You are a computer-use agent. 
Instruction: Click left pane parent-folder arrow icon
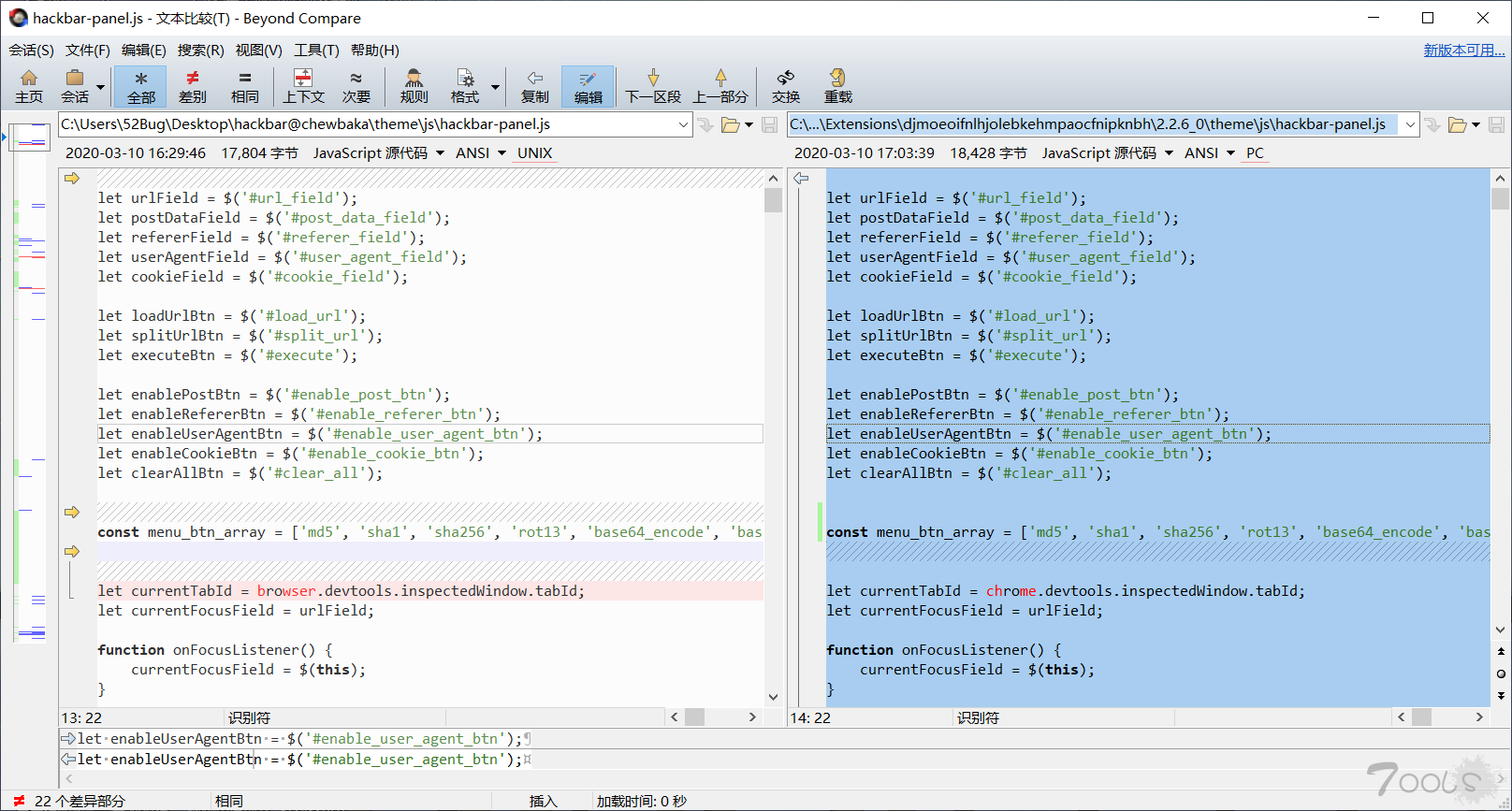pyautogui.click(x=705, y=124)
